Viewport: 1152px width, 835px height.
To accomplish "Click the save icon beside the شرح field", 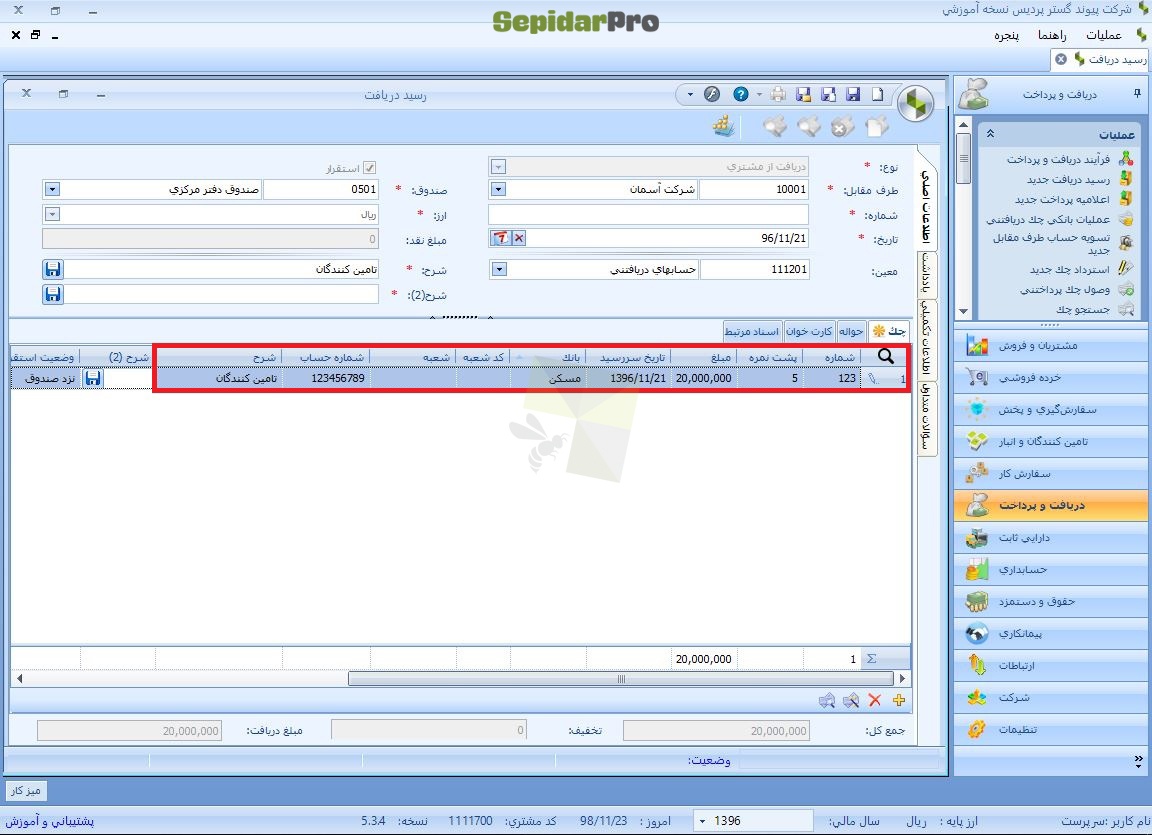I will 53,270.
